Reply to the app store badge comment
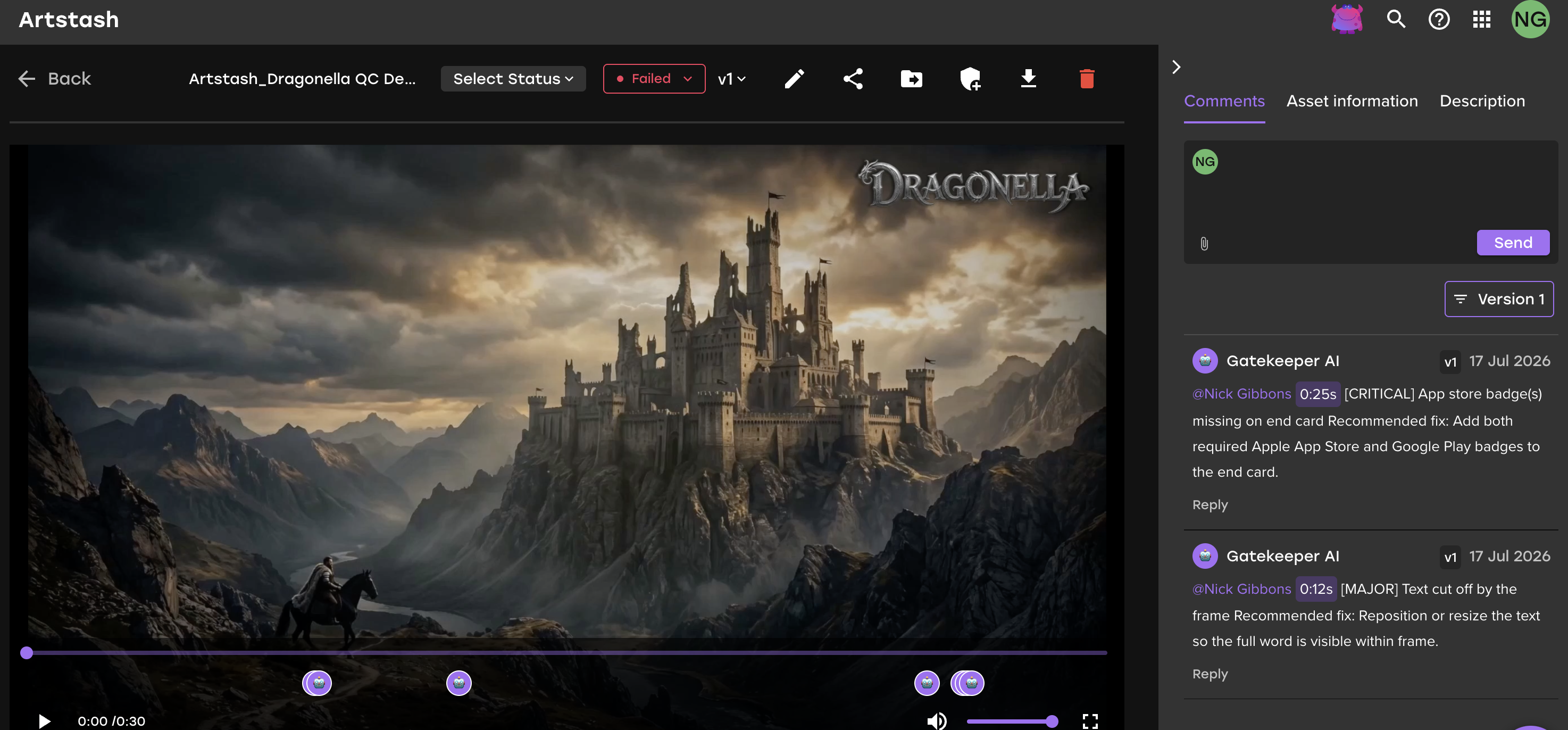The width and height of the screenshot is (1568, 730). [1210, 505]
